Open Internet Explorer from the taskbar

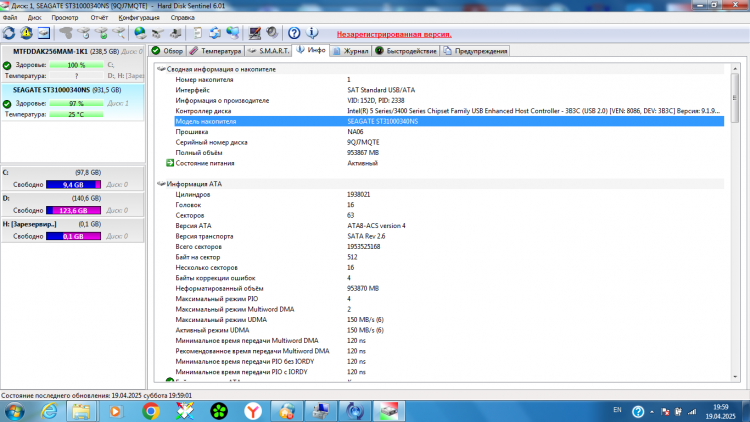pos(48,411)
